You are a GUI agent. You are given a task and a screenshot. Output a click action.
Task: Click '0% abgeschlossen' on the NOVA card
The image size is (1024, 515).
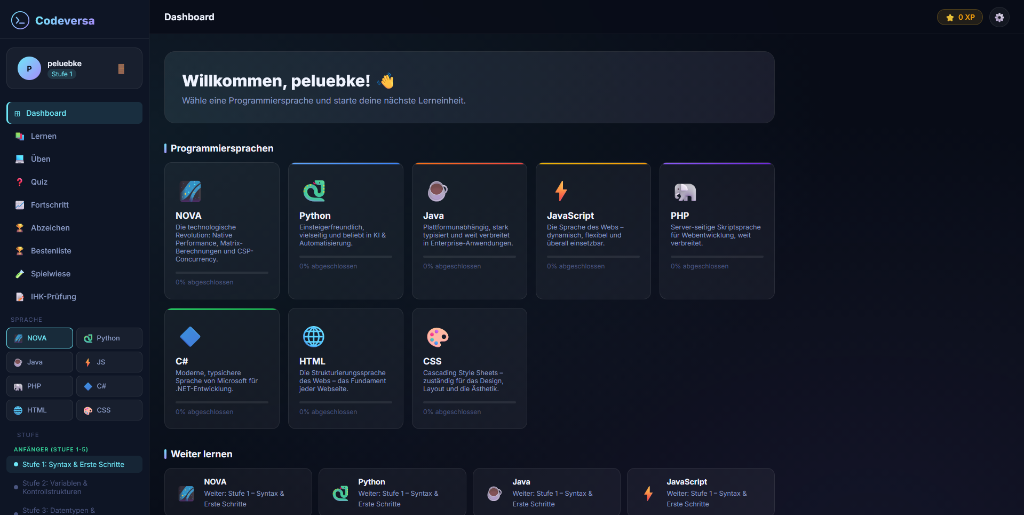(x=204, y=282)
